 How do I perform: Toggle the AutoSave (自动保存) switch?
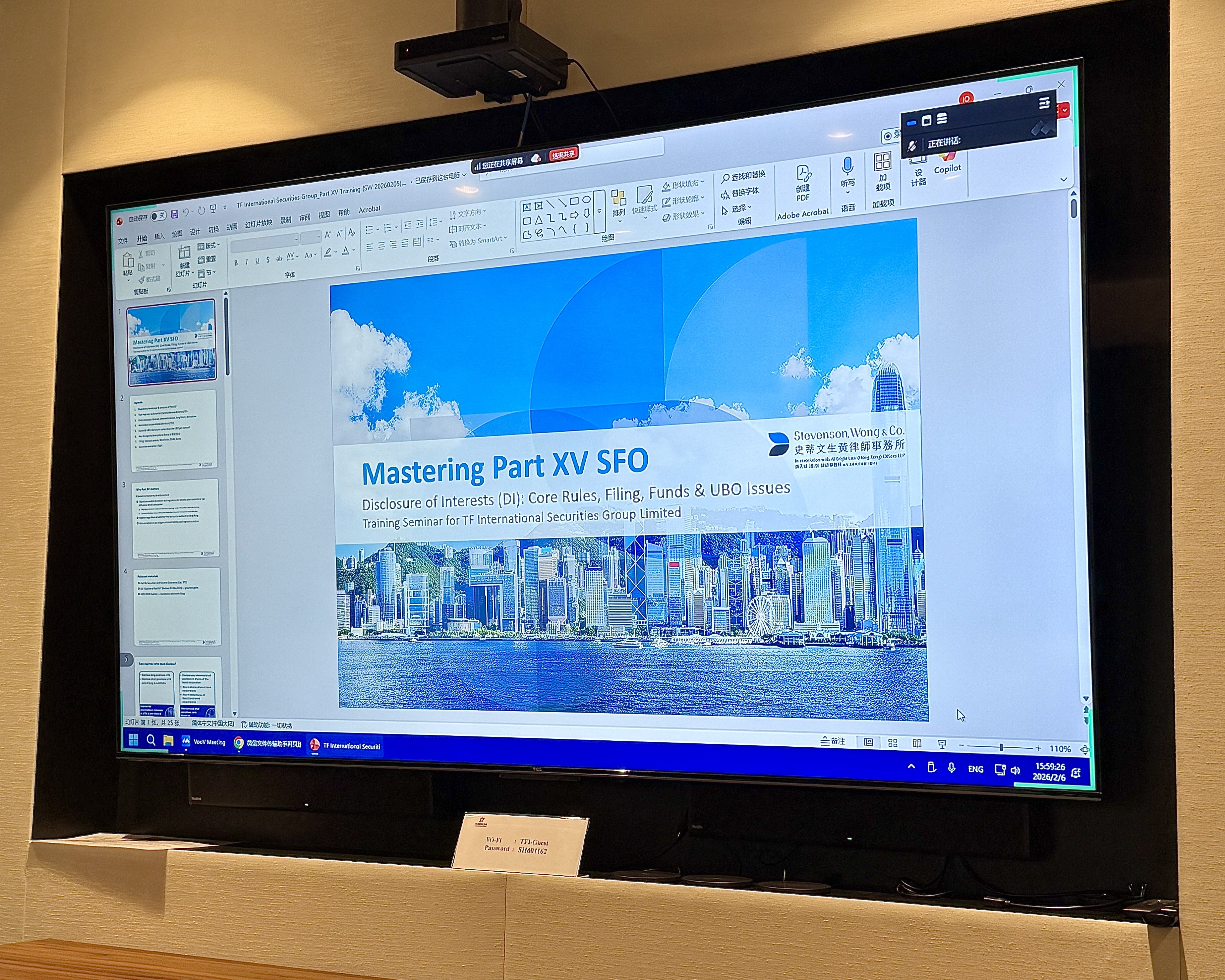coord(158,216)
